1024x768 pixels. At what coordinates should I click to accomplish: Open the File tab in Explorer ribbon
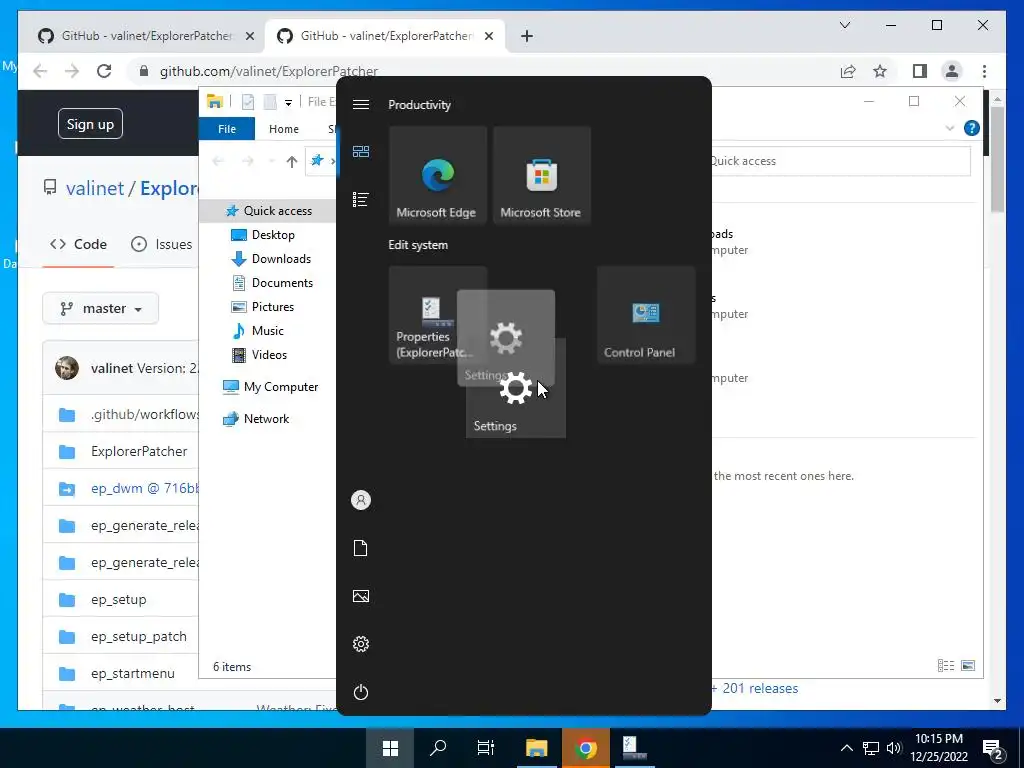[227, 129]
